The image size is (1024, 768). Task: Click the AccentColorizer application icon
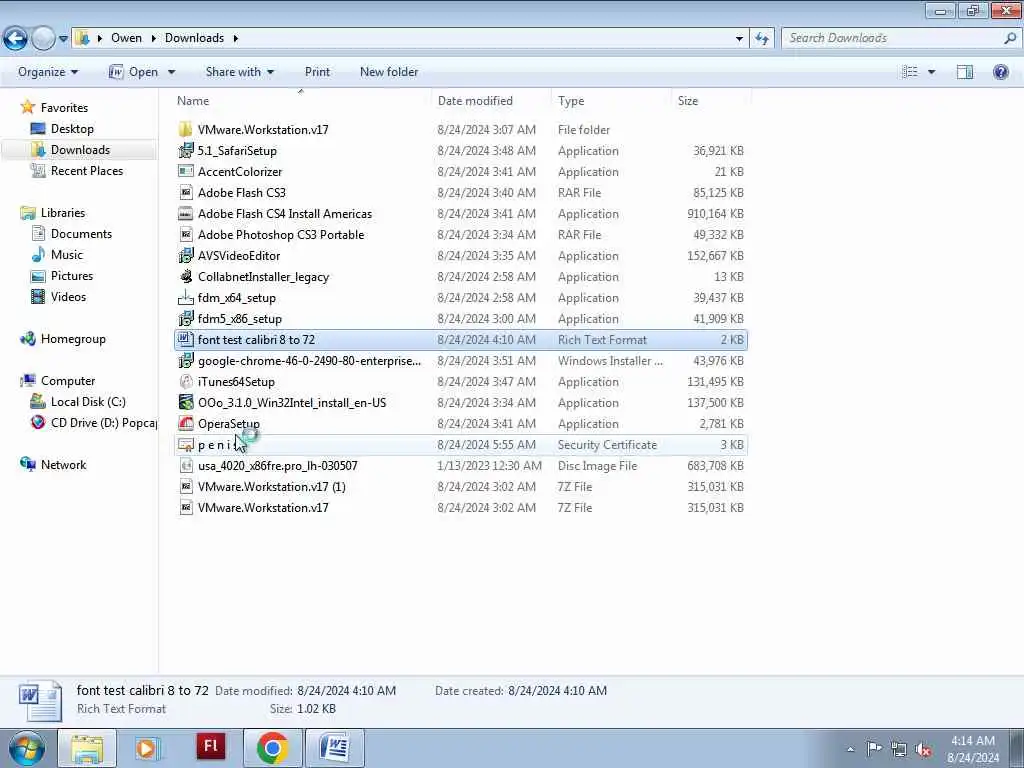tap(185, 171)
